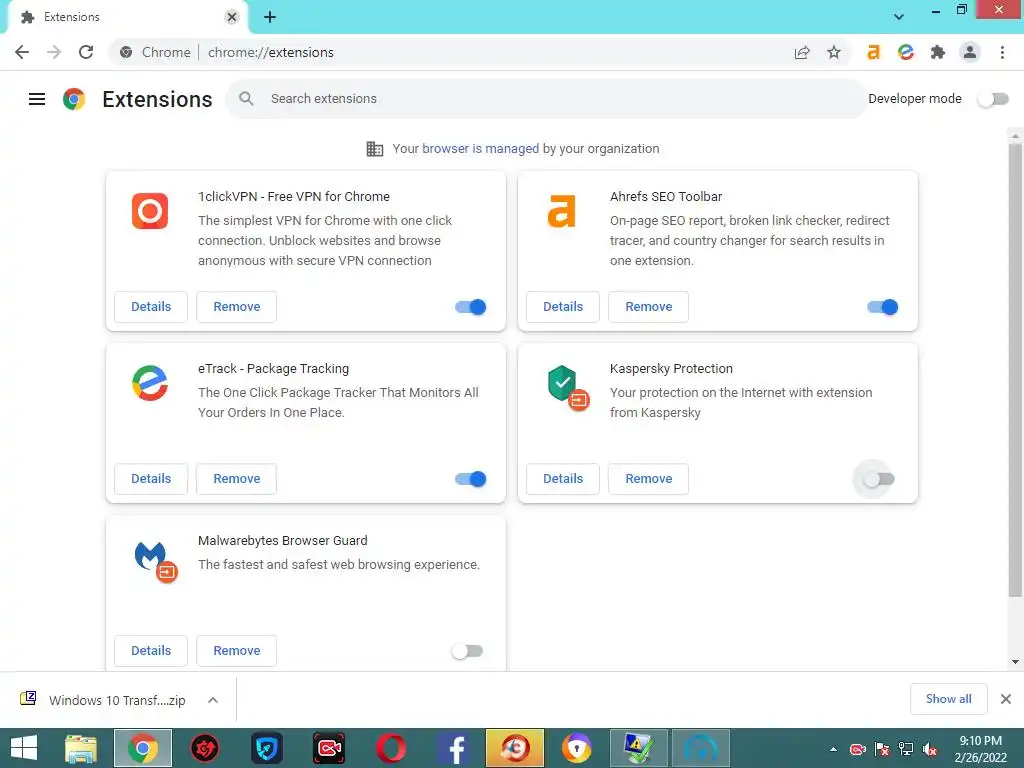1024x768 pixels.
Task: Open File Explorer from taskbar
Action: (x=80, y=748)
